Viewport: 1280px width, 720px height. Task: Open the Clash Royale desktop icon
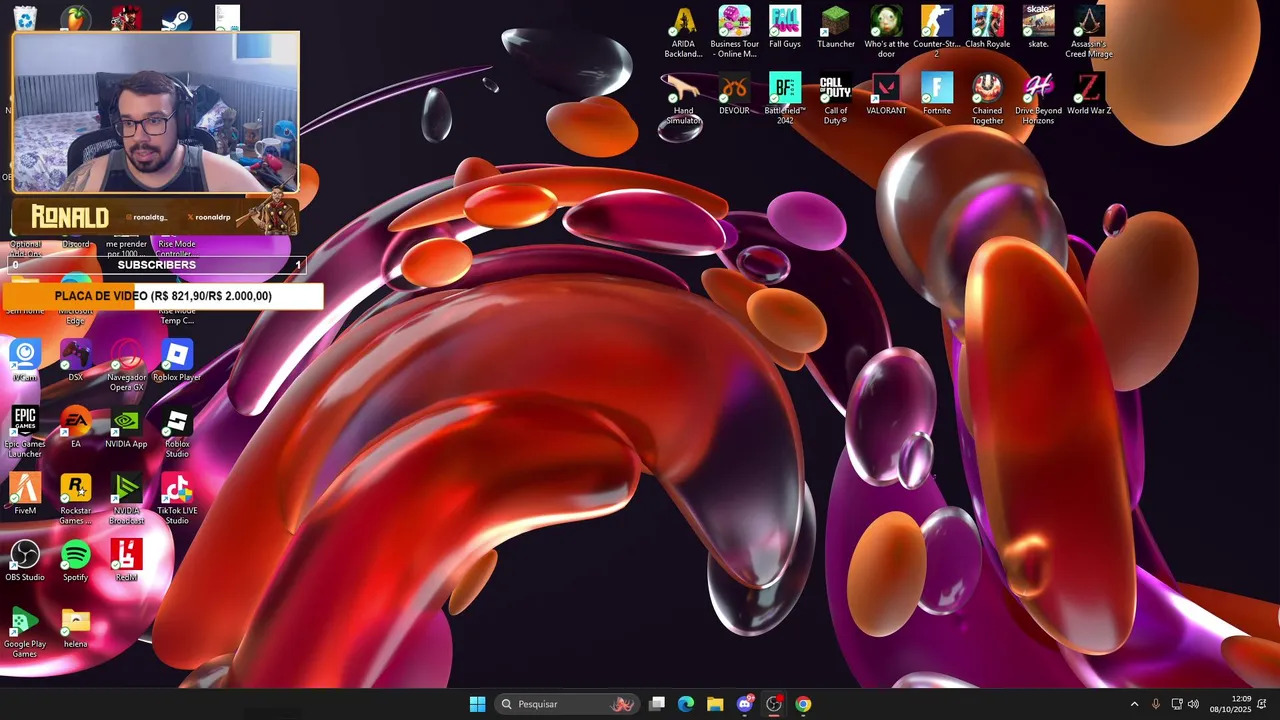pos(987,27)
